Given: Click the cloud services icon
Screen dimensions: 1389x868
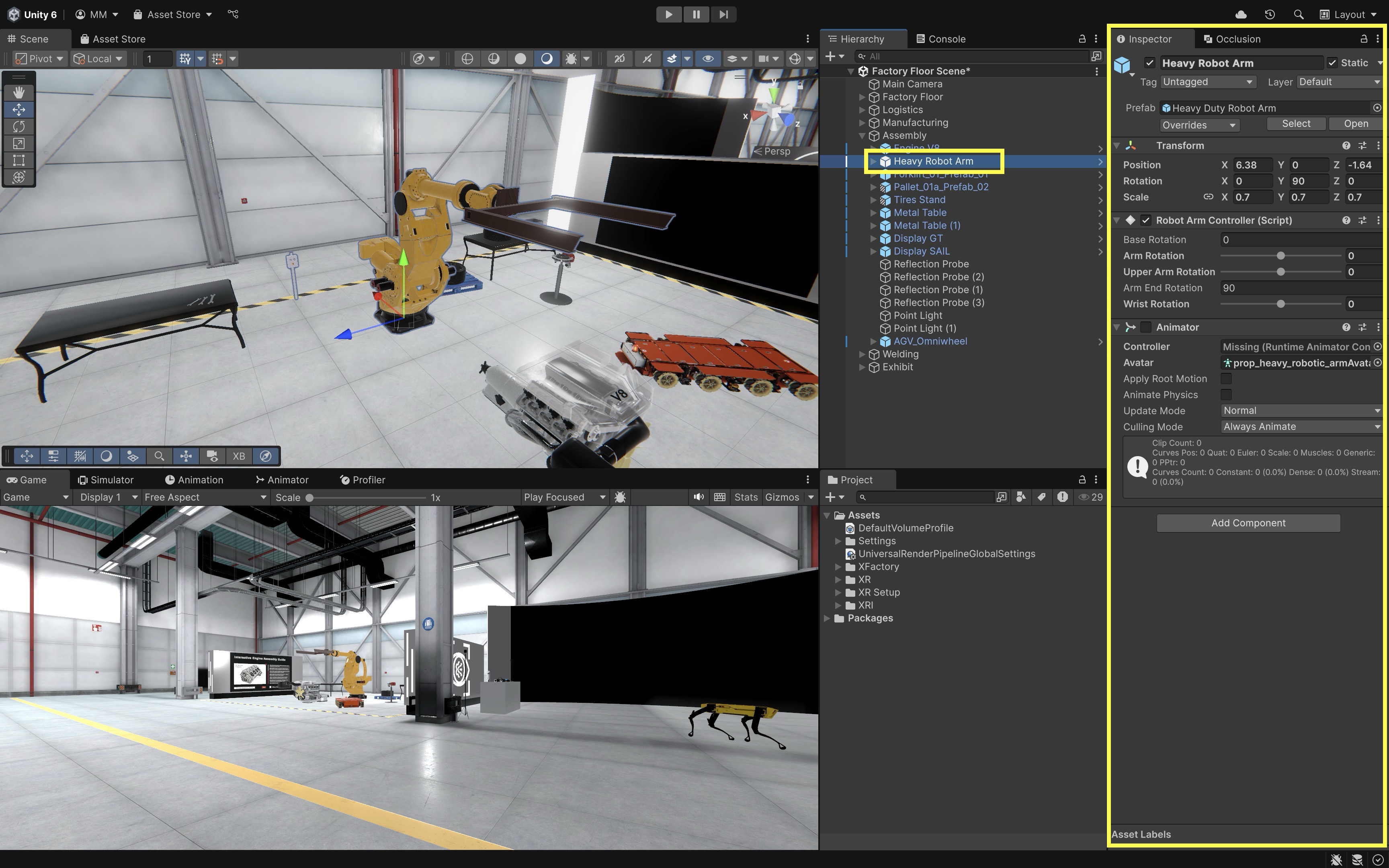Looking at the screenshot, I should pyautogui.click(x=1240, y=14).
